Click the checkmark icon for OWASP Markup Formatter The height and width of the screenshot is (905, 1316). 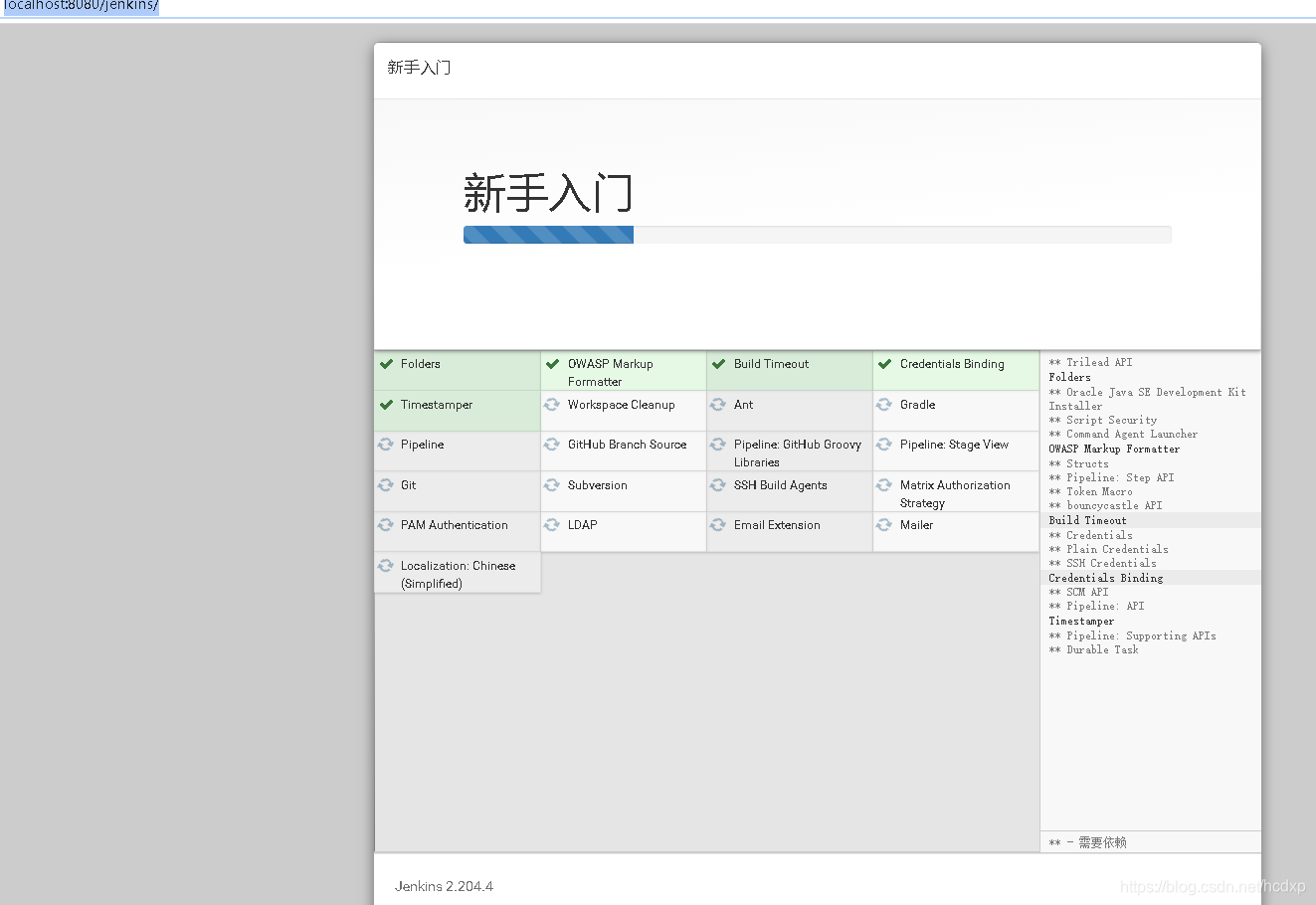[552, 364]
